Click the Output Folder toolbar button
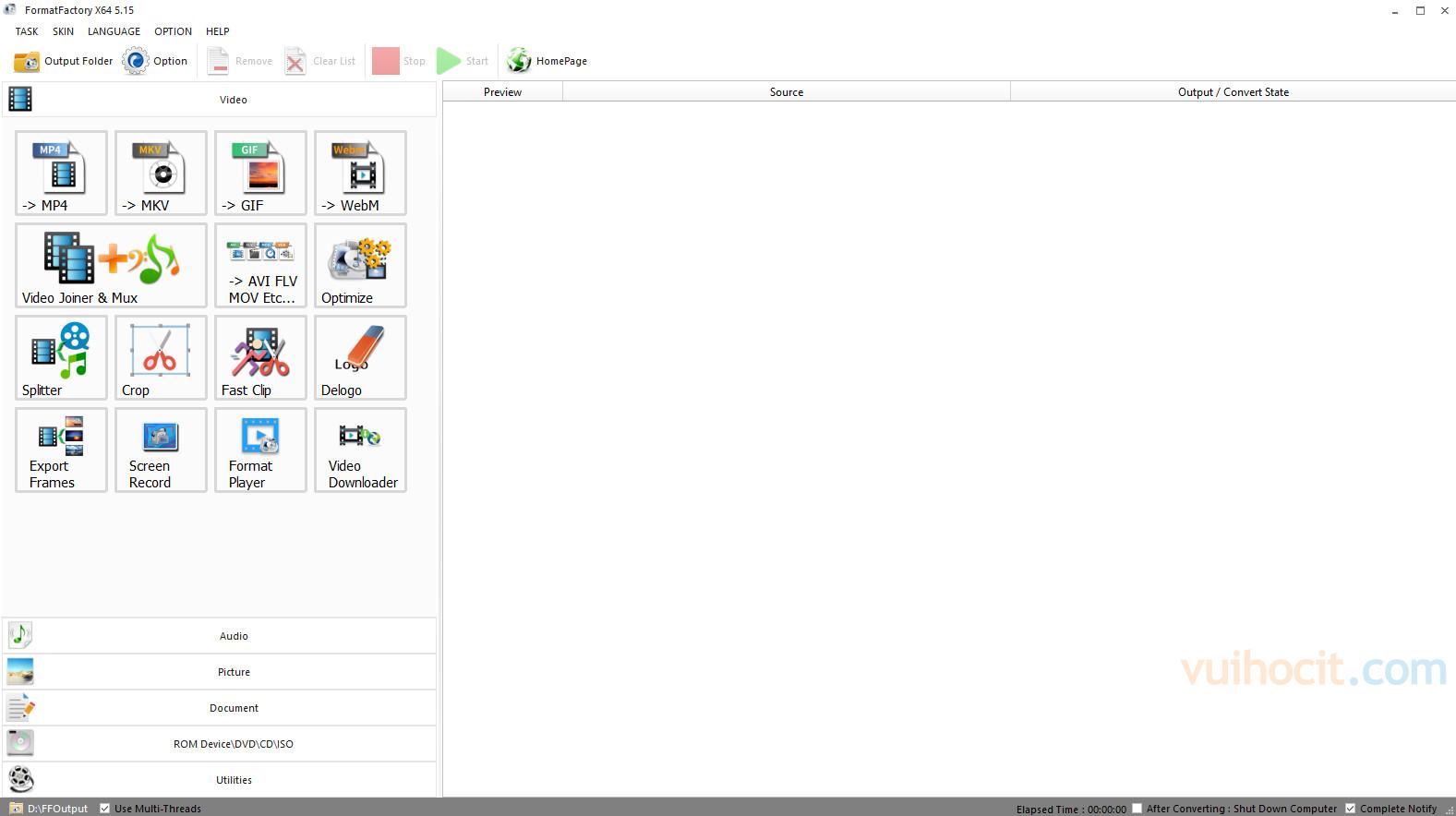This screenshot has height=816, width=1456. (x=63, y=61)
